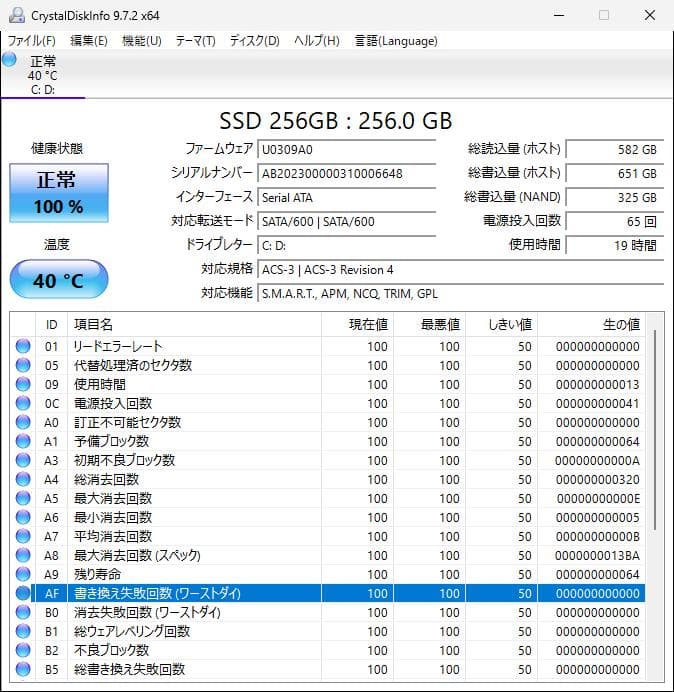
Task: Click the ファームウェア value field U0309A0
Action: tap(346, 149)
